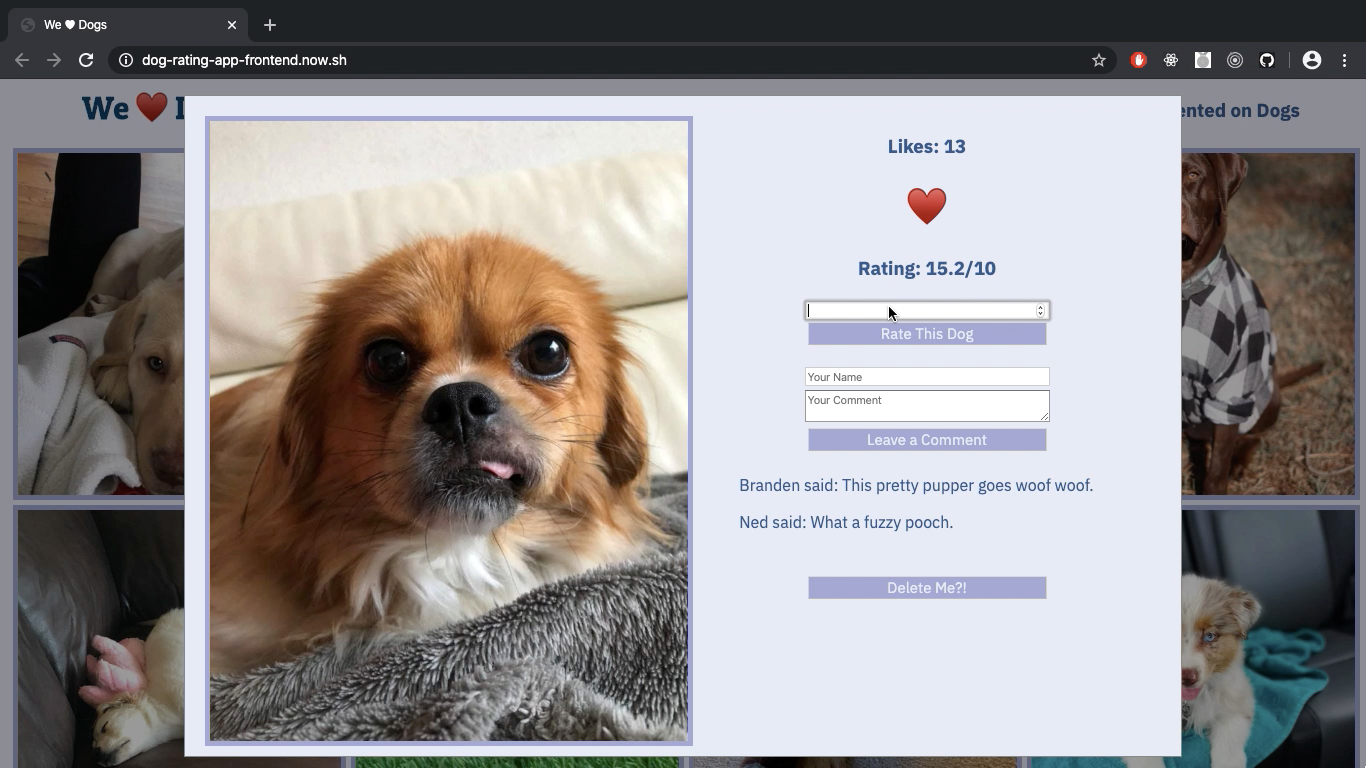
Task: Focus the rating number input field
Action: [x=927, y=311]
